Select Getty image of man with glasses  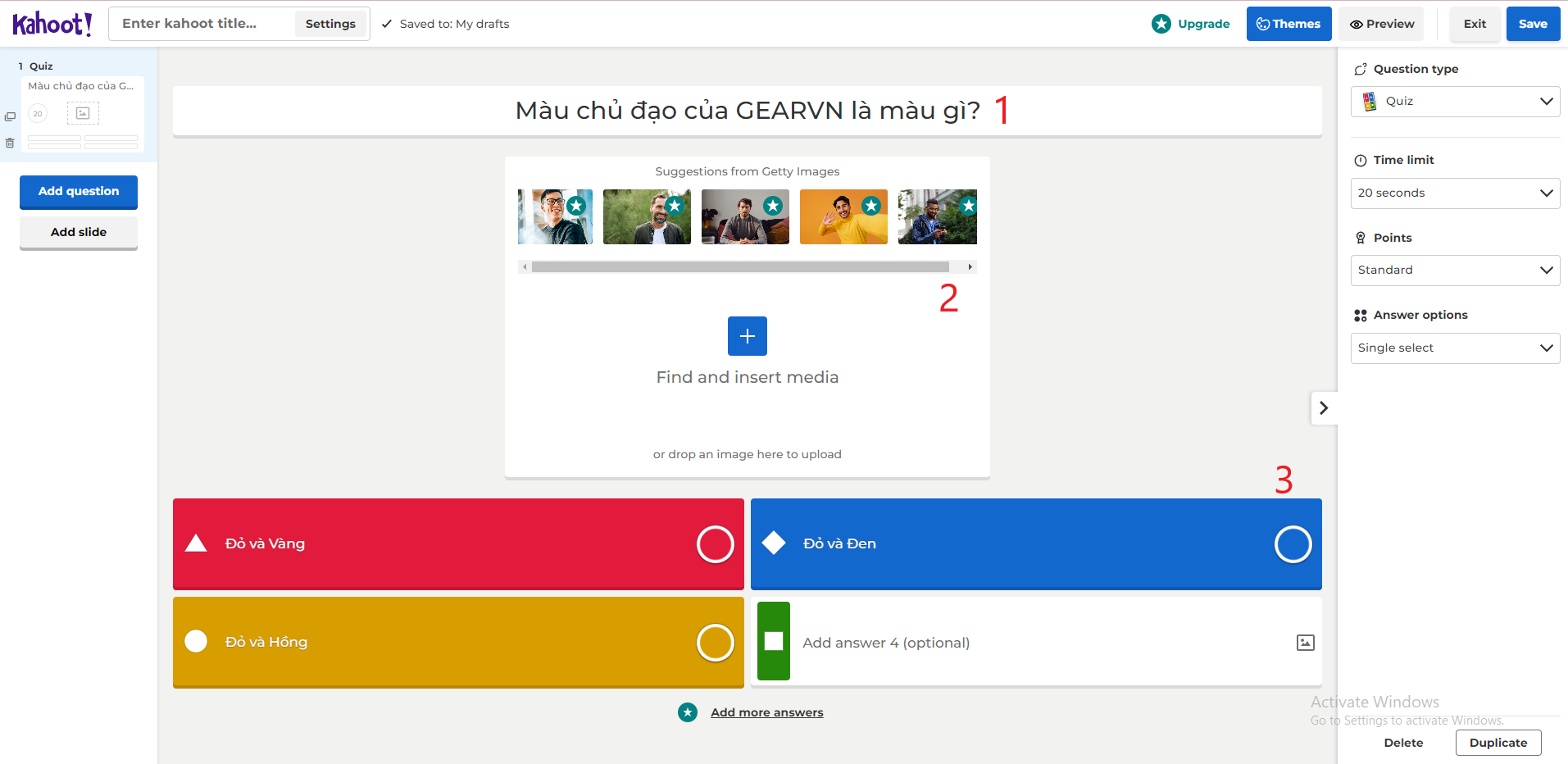coord(555,217)
